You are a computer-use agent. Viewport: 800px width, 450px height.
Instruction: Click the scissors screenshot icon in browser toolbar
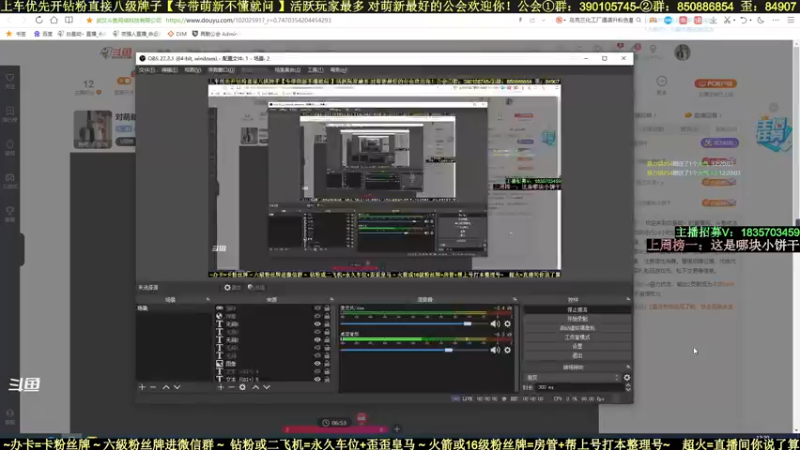pos(728,20)
